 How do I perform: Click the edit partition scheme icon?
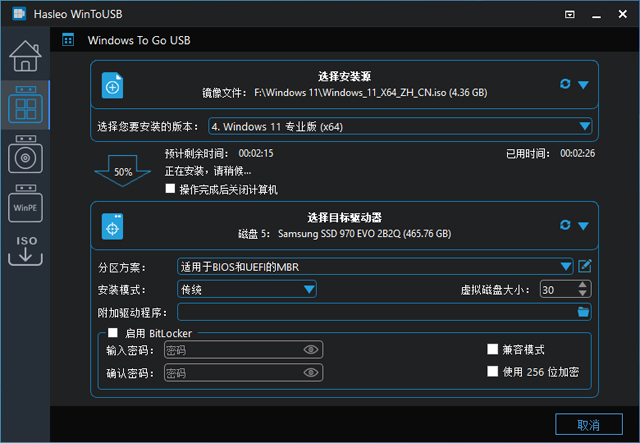click(x=585, y=266)
